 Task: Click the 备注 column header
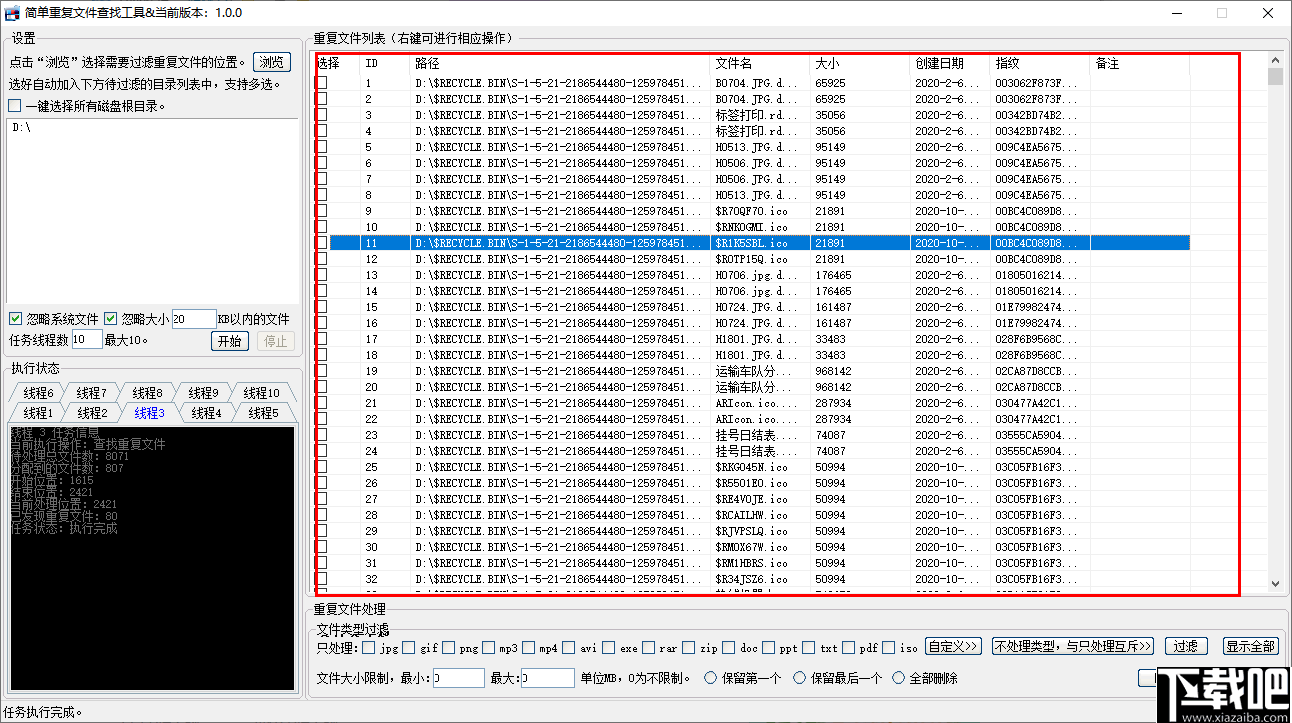tap(1140, 63)
